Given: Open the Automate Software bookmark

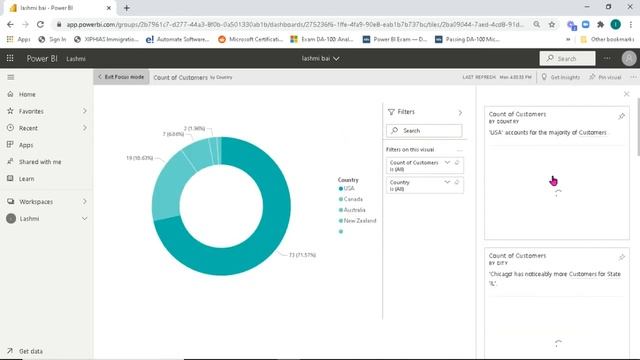Looking at the screenshot, I should 178,39.
